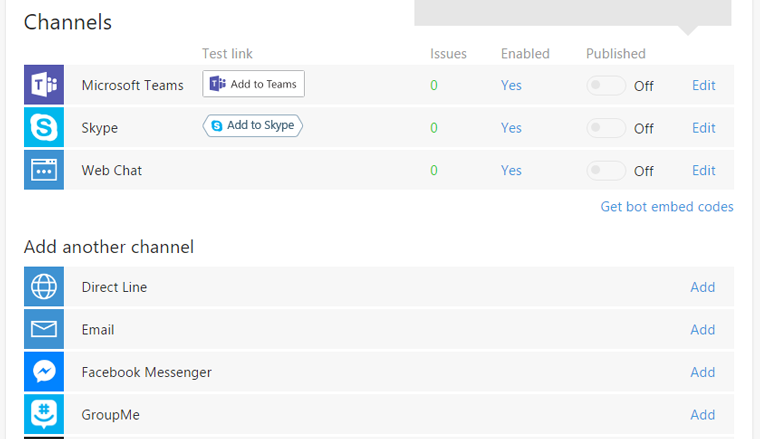Toggle the Published switch for Microsoft Teams

pyautogui.click(x=606, y=86)
